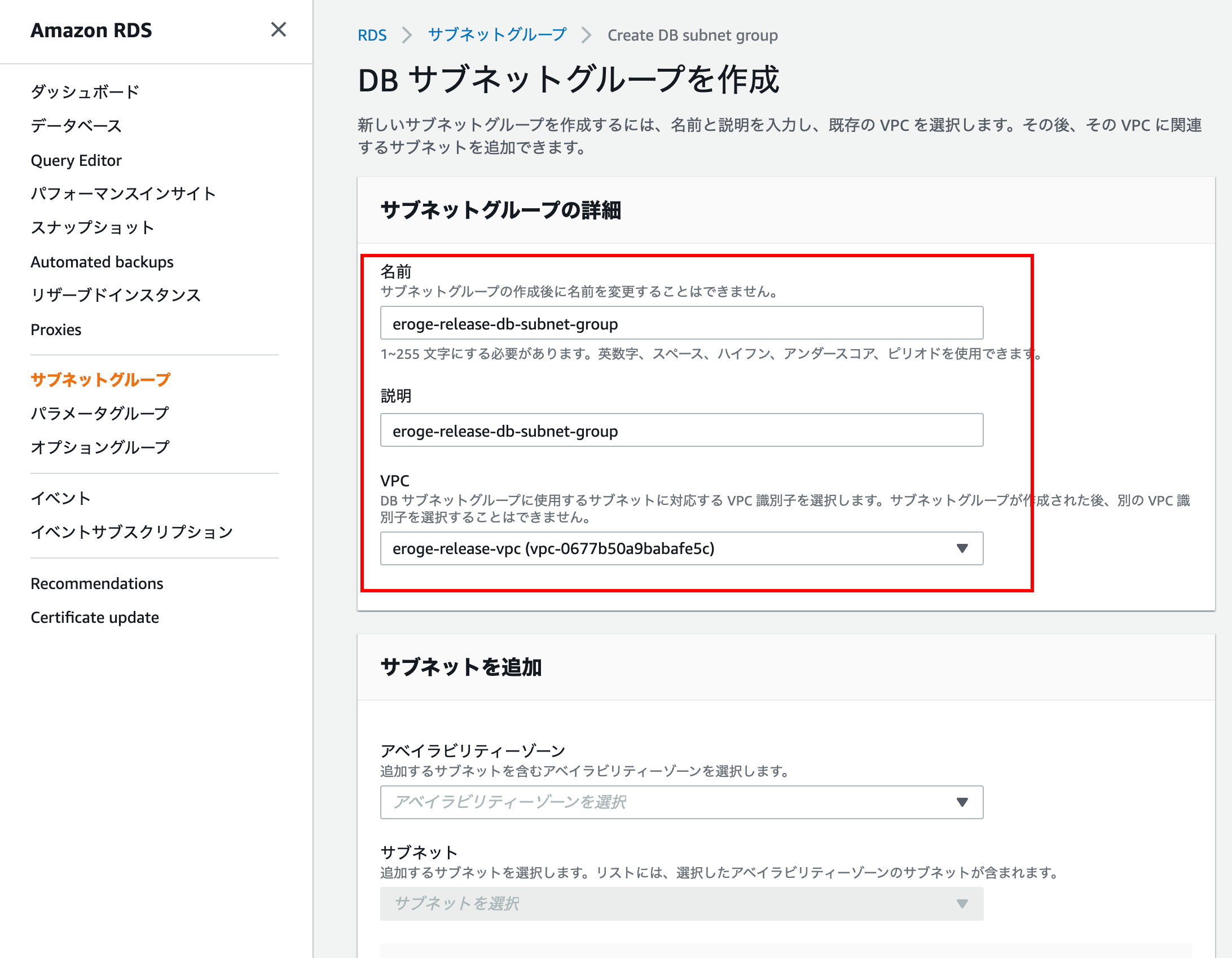
Task: Select Query Editor in sidebar
Action: (x=76, y=160)
